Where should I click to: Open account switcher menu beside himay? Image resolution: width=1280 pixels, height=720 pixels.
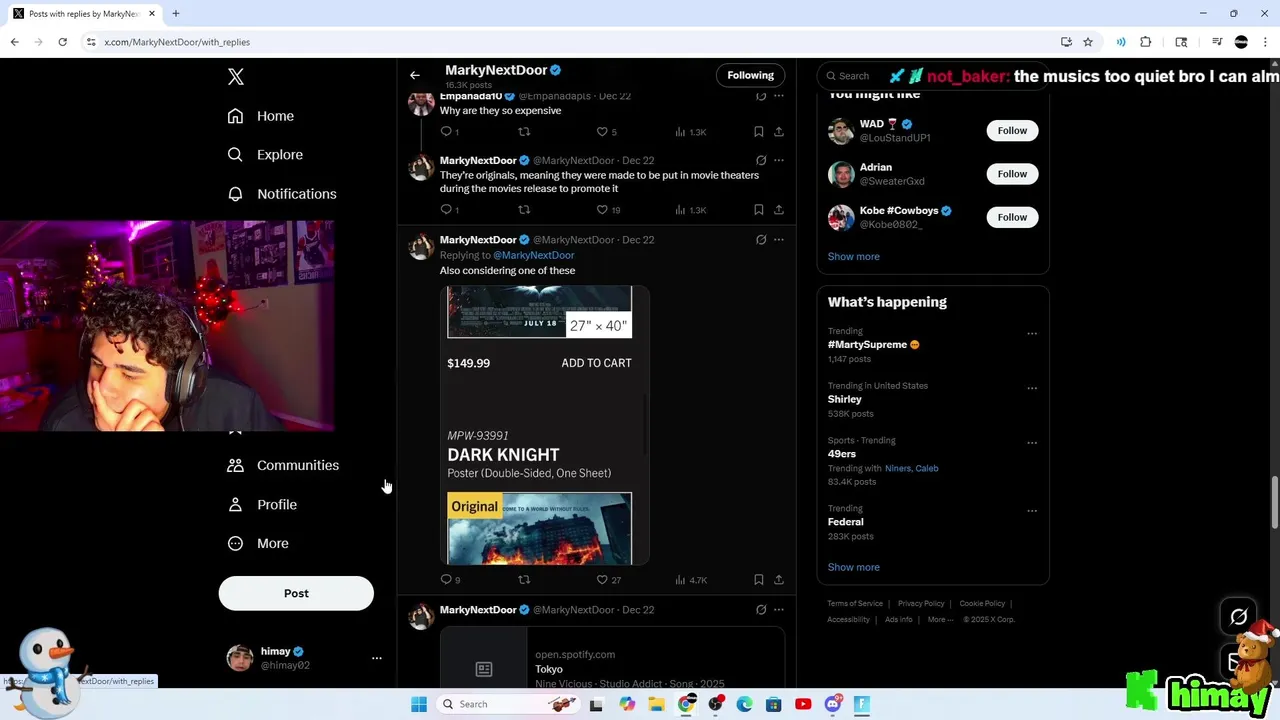(x=377, y=658)
